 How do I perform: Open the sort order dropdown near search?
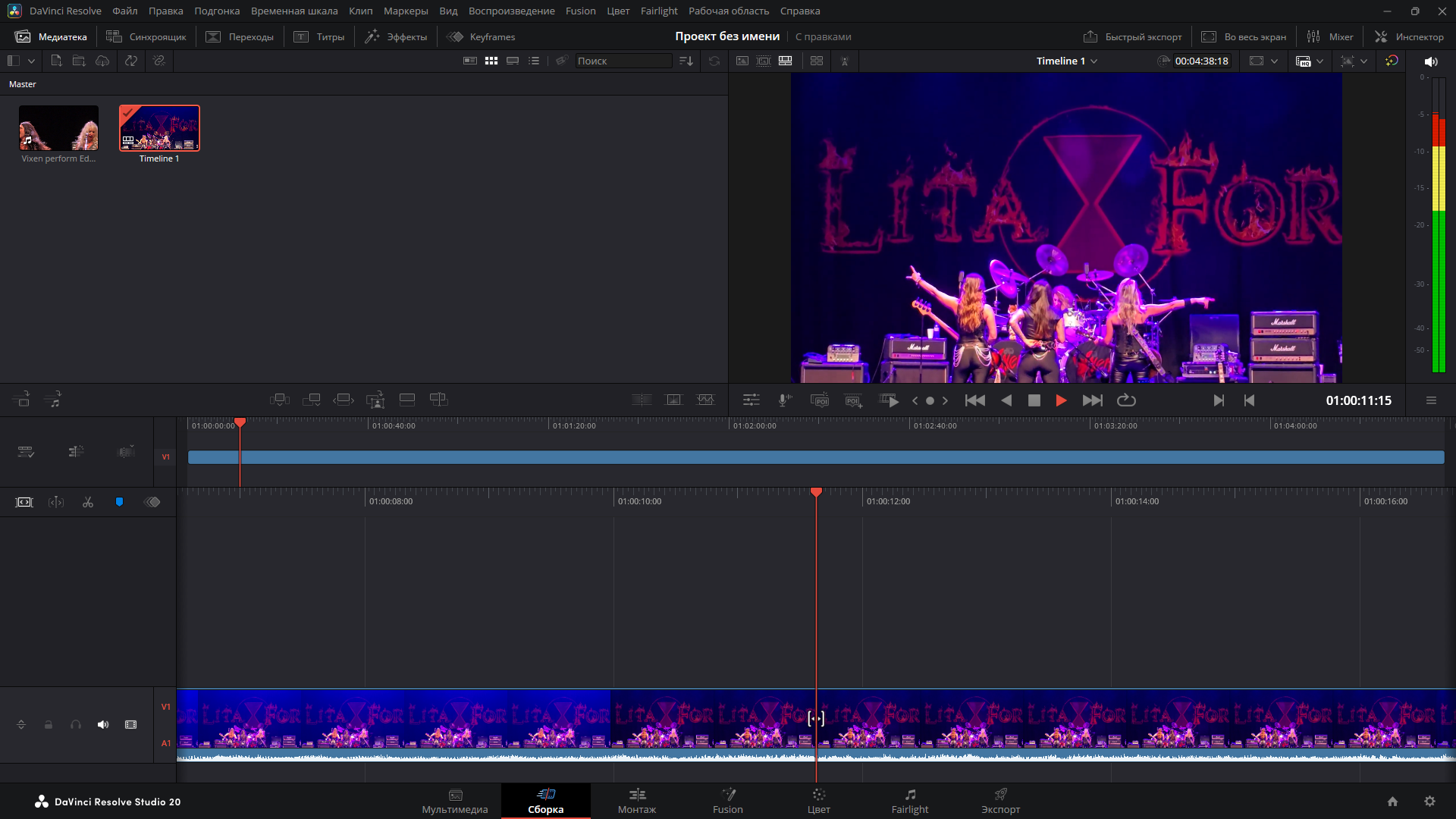point(686,61)
